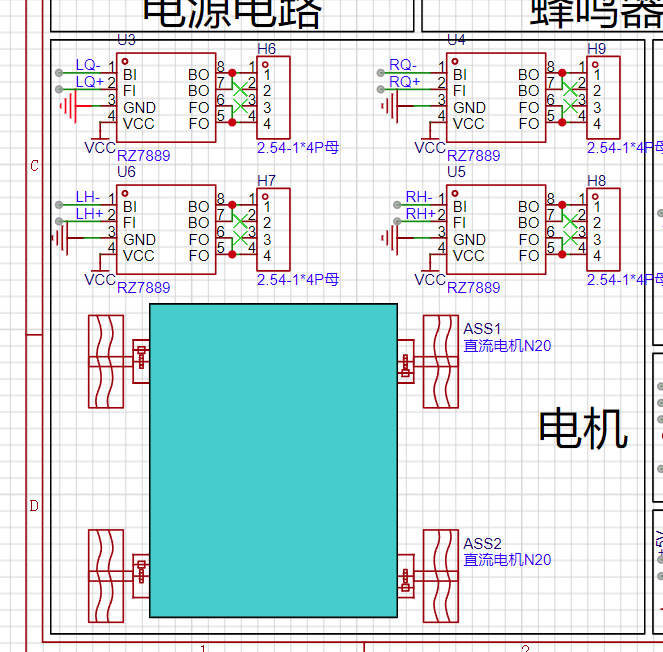Click the H6 connector symbol
663x652 pixels.
coord(273,98)
